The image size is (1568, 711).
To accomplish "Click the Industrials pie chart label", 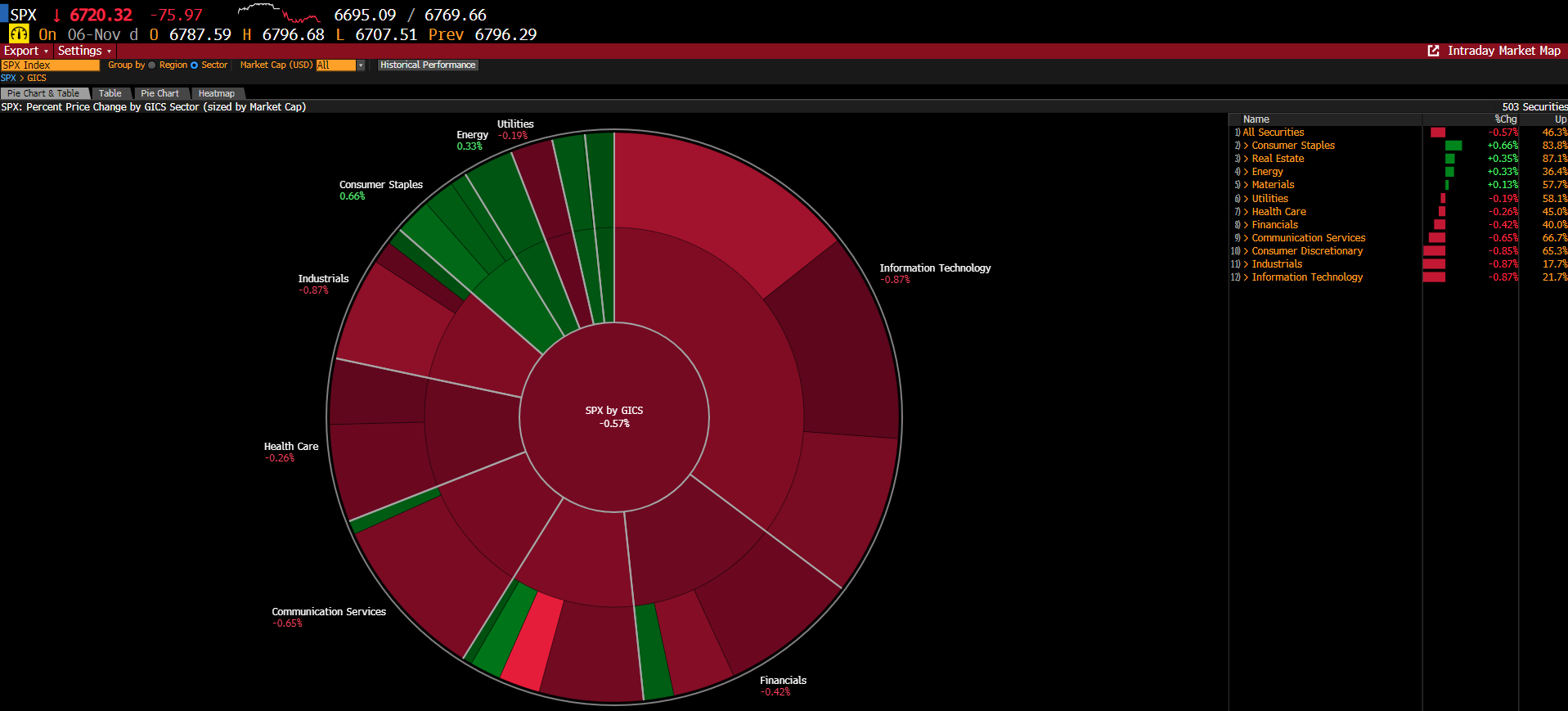I will pos(323,279).
